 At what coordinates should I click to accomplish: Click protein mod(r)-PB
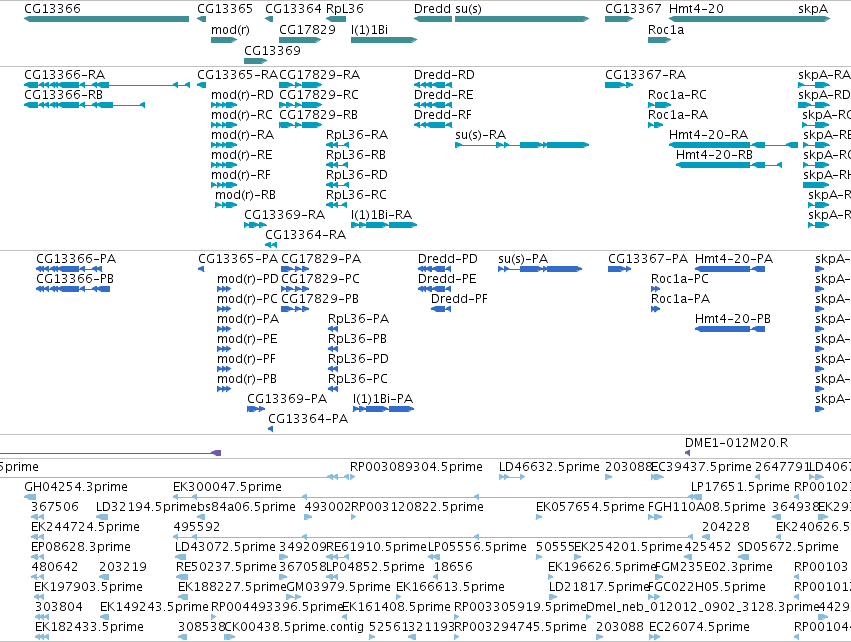pos(224,389)
